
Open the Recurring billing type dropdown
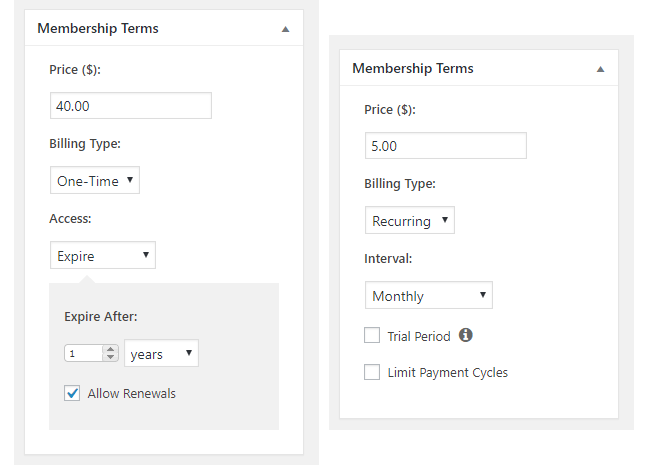410,220
